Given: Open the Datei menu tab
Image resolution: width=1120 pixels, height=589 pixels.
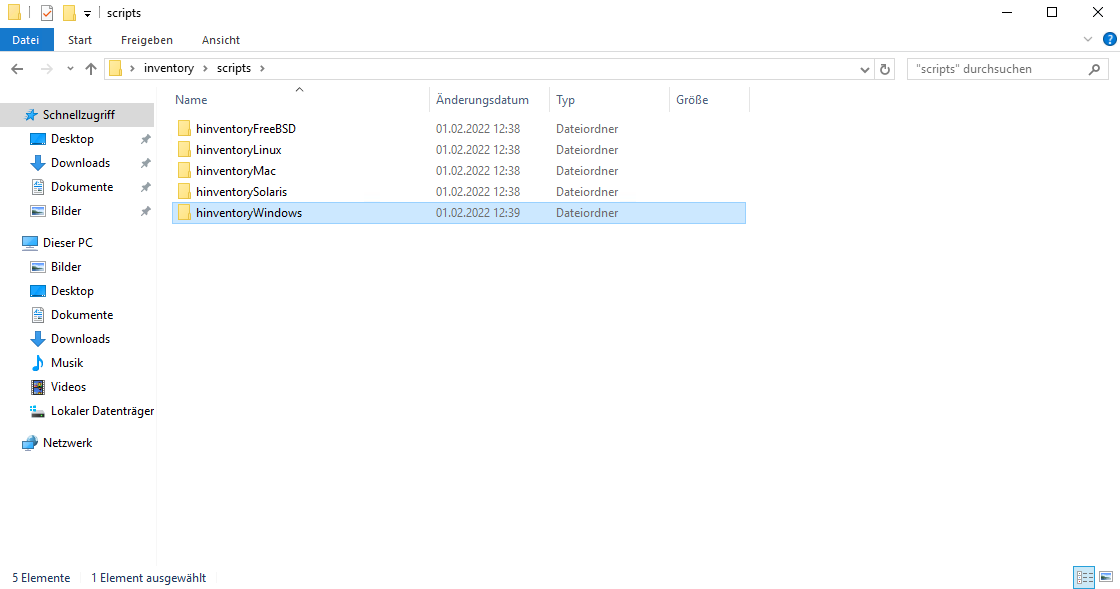Looking at the screenshot, I should [26, 40].
